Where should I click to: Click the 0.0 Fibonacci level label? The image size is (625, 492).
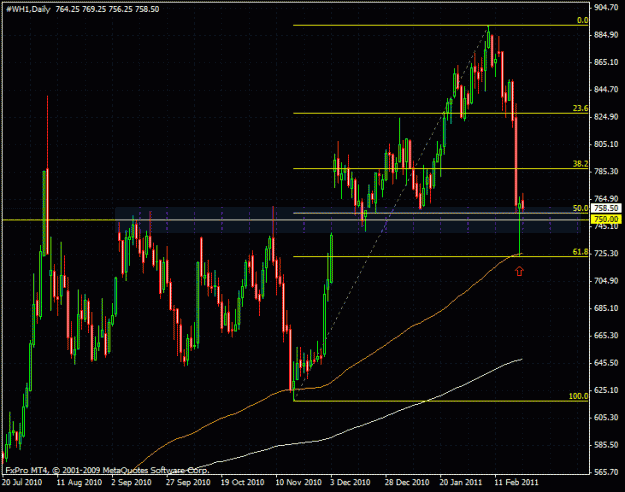coord(582,20)
